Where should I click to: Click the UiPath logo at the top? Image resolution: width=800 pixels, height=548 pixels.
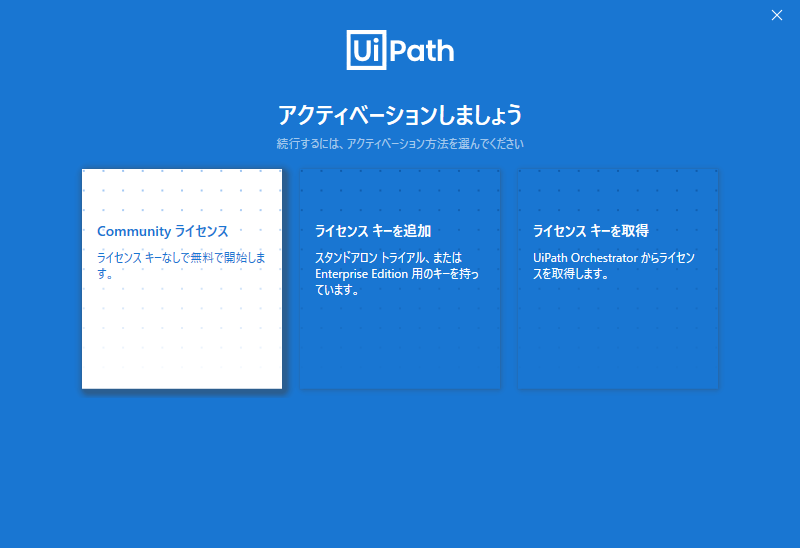(400, 50)
